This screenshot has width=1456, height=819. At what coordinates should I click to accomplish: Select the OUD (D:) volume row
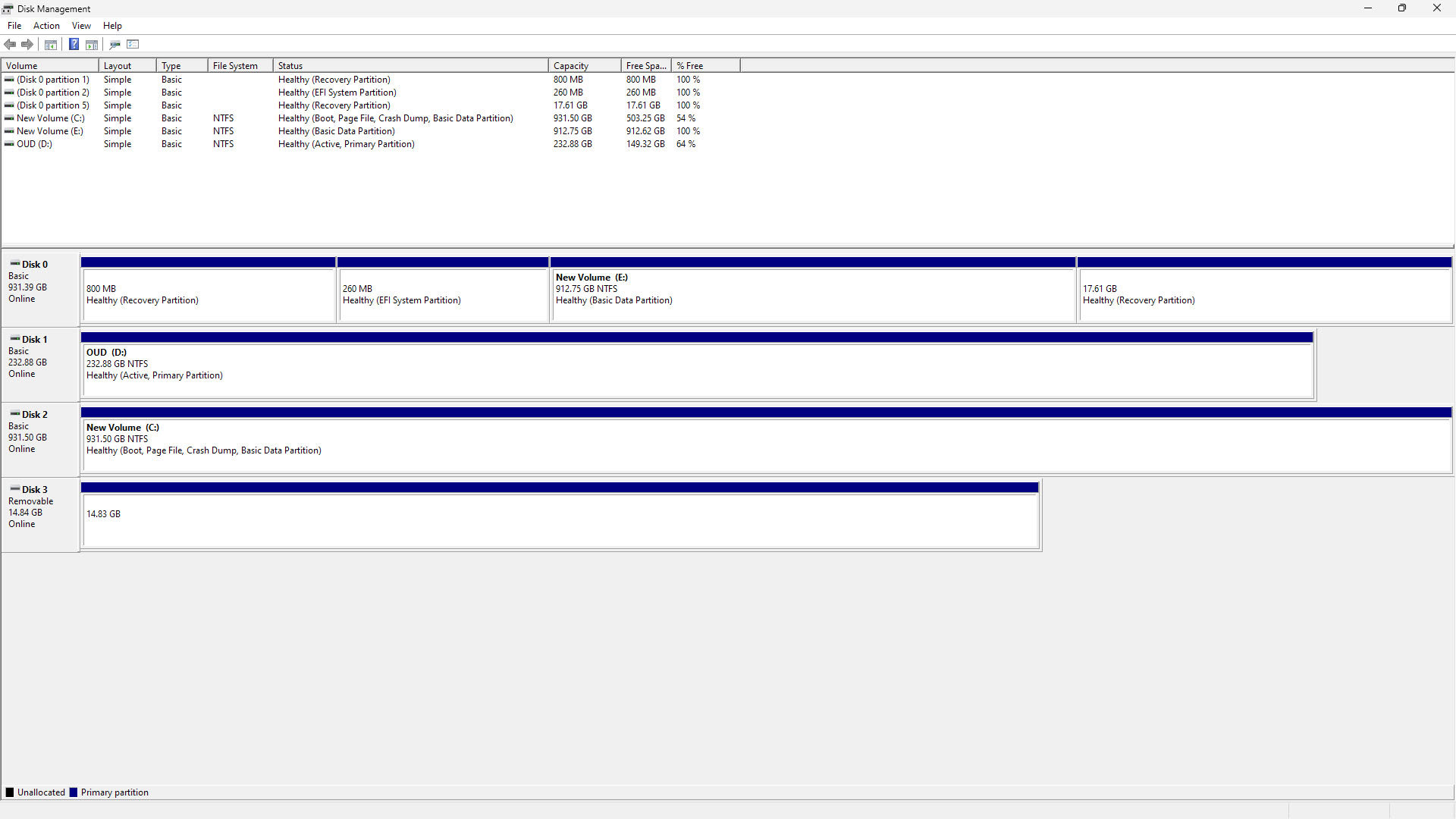click(x=35, y=144)
